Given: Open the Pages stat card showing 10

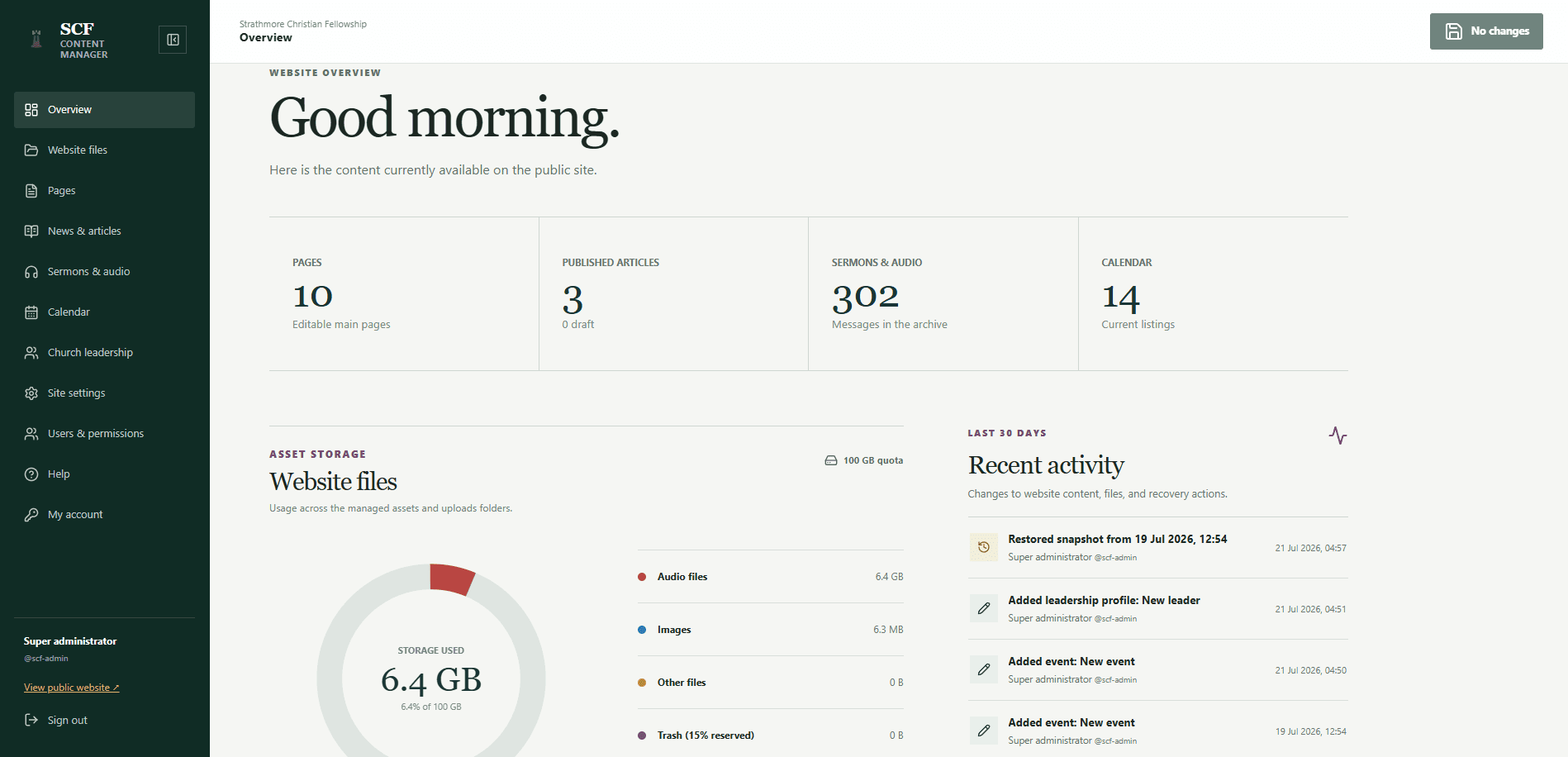Looking at the screenshot, I should pyautogui.click(x=404, y=294).
